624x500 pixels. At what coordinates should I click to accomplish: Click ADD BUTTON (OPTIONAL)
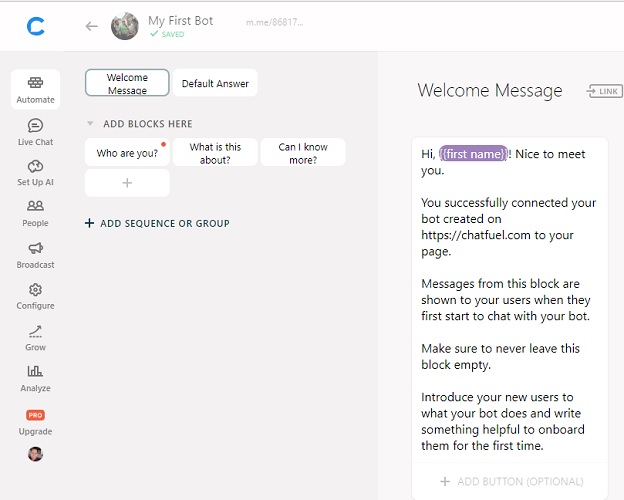511,481
